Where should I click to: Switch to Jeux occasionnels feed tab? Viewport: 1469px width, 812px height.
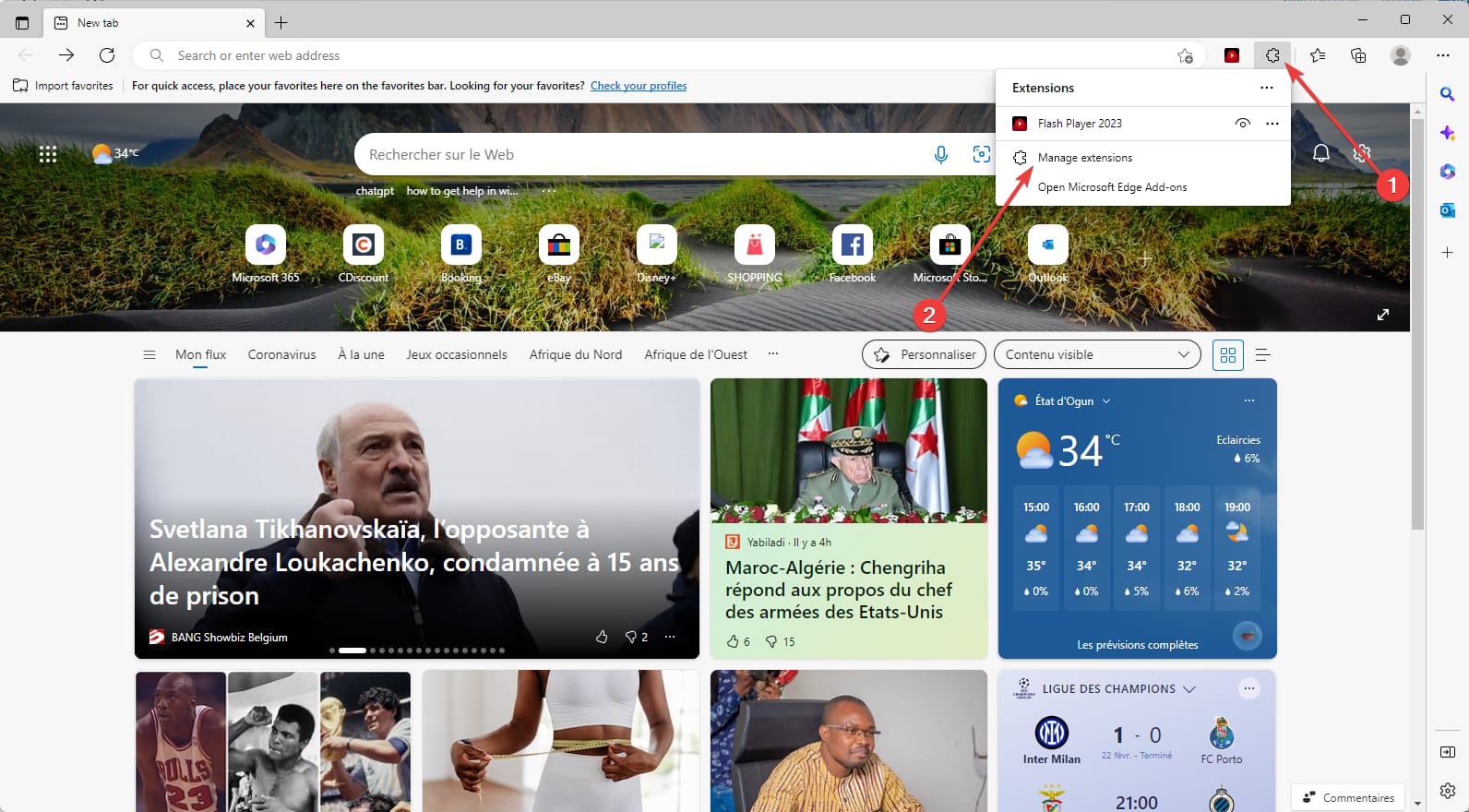pos(457,354)
